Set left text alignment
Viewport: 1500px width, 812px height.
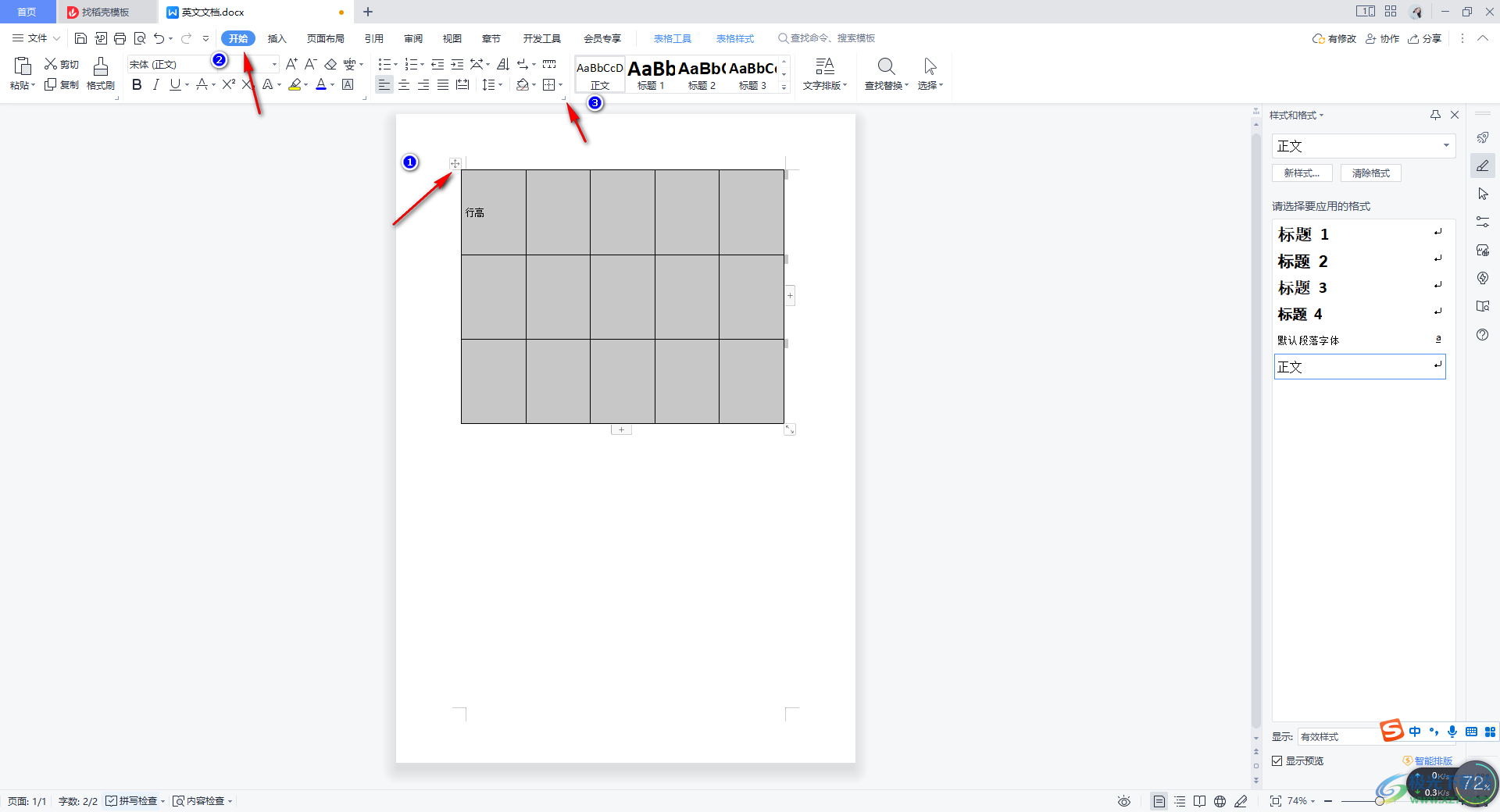coord(384,84)
